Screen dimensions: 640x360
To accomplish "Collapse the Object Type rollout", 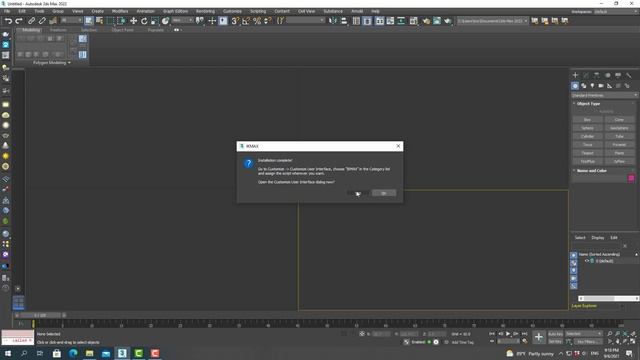I will 588,104.
